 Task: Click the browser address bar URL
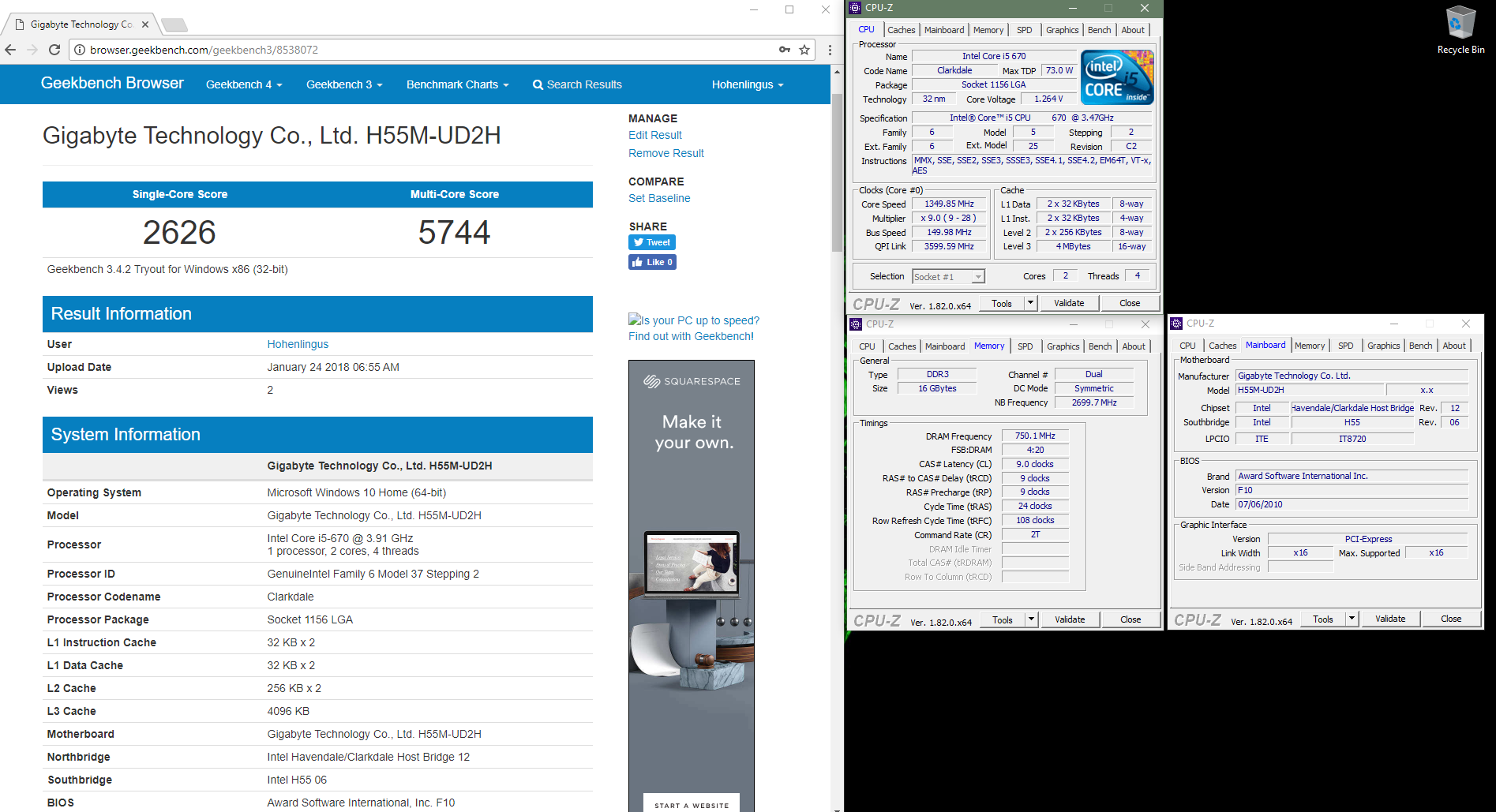pos(204,50)
